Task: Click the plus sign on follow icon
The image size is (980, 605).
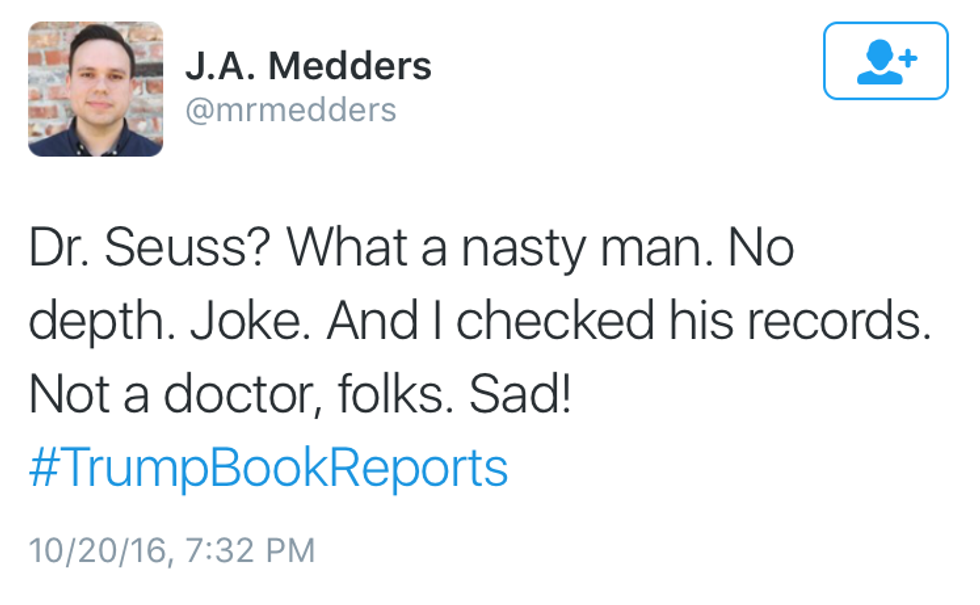Action: (908, 57)
